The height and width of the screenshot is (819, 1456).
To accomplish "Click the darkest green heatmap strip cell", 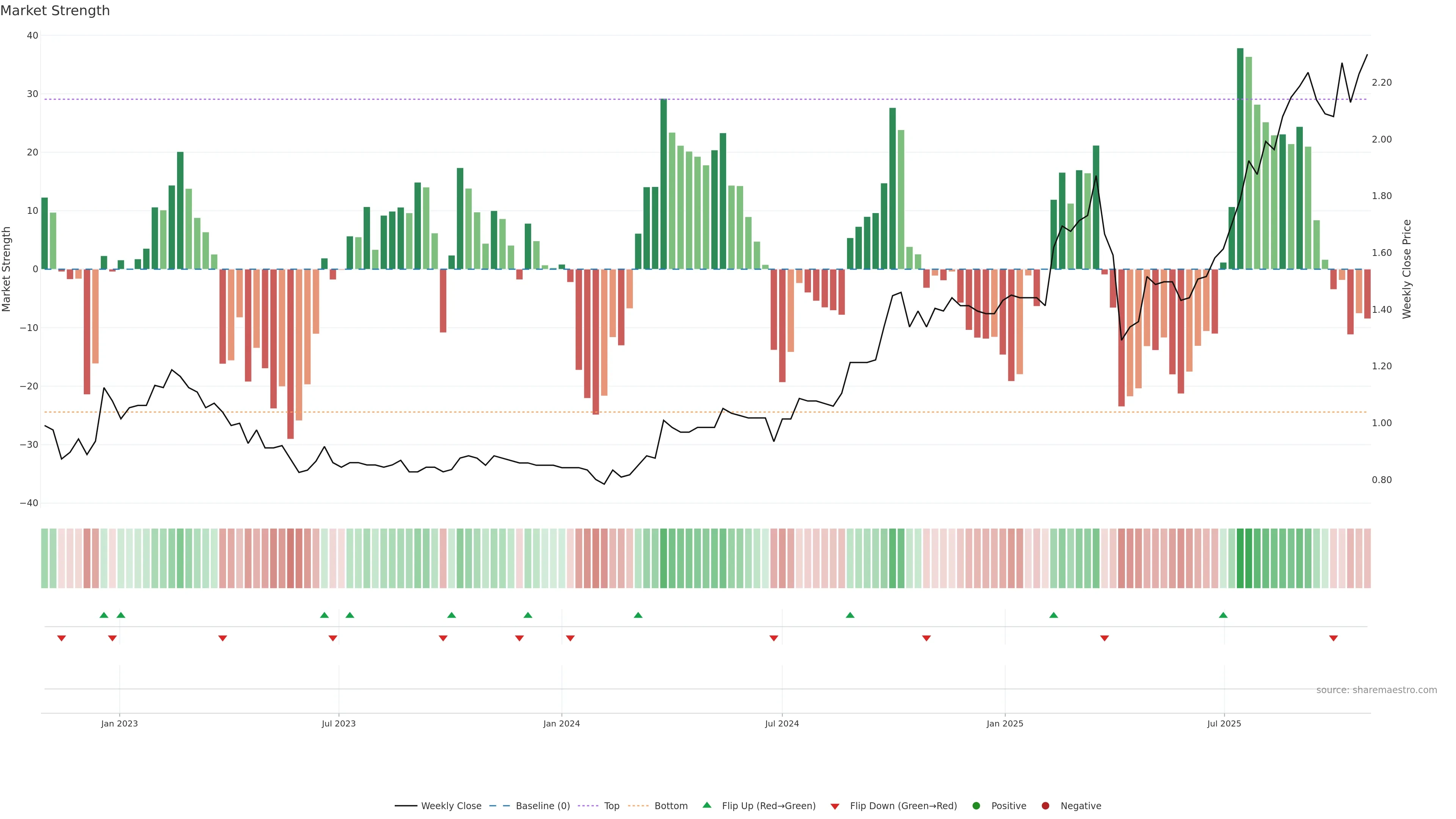I will (x=1240, y=559).
